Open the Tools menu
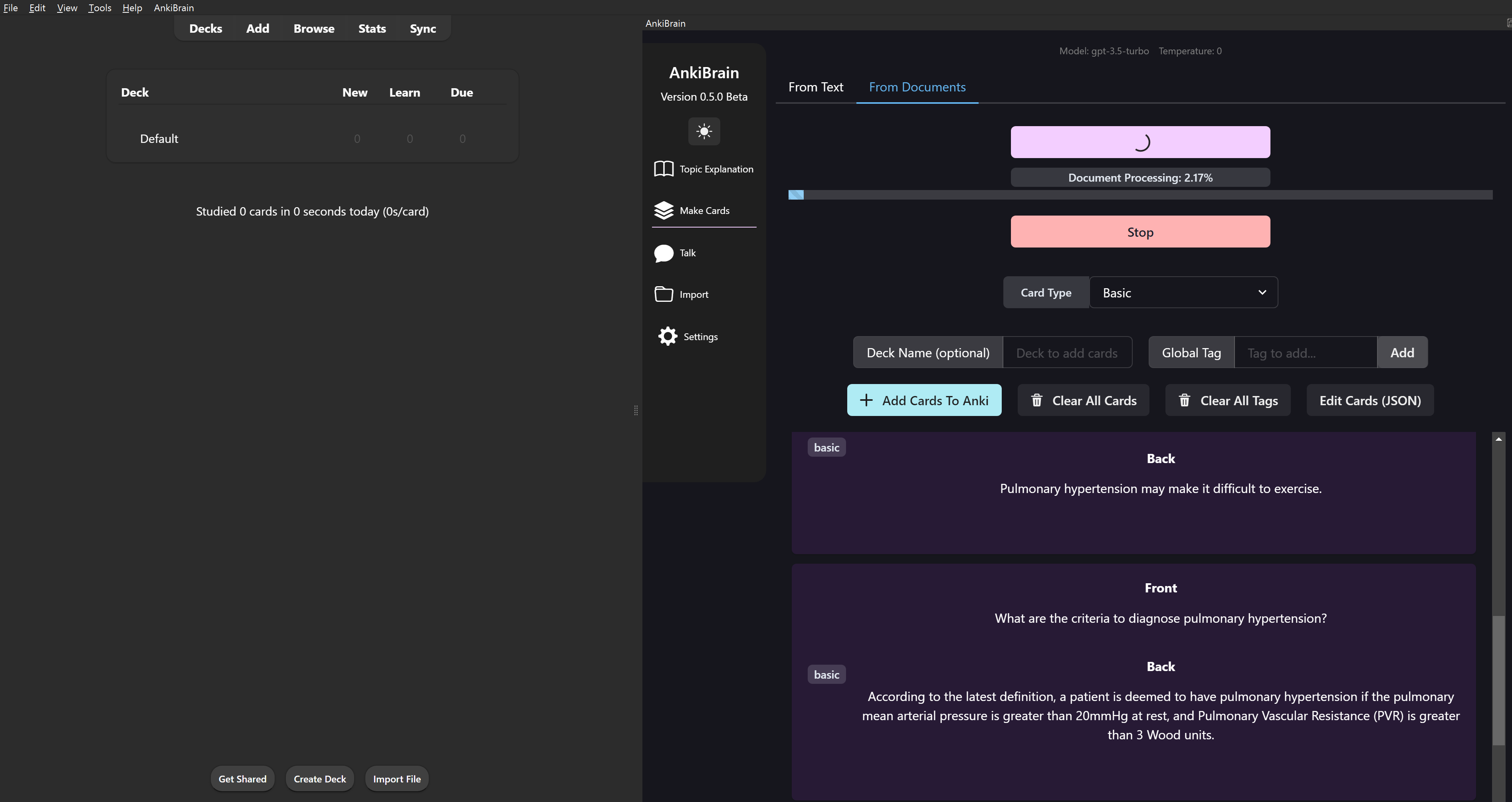The height and width of the screenshot is (802, 1512). tap(99, 8)
